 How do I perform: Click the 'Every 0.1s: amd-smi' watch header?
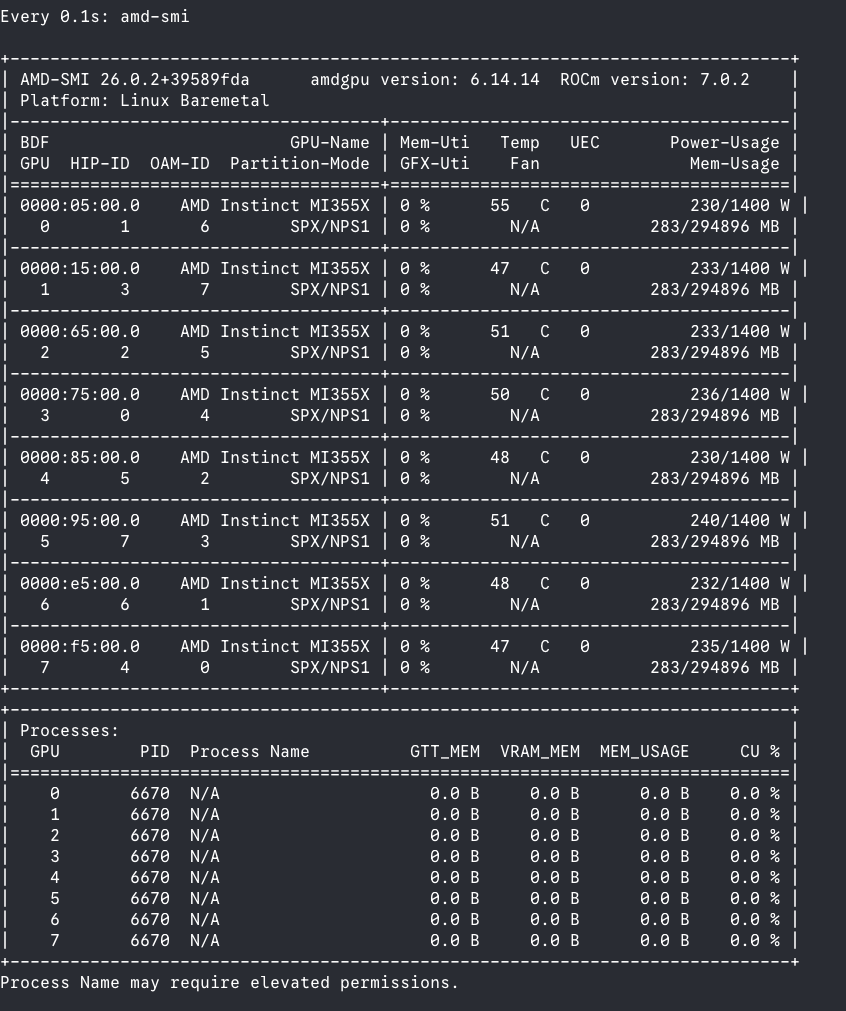(95, 16)
